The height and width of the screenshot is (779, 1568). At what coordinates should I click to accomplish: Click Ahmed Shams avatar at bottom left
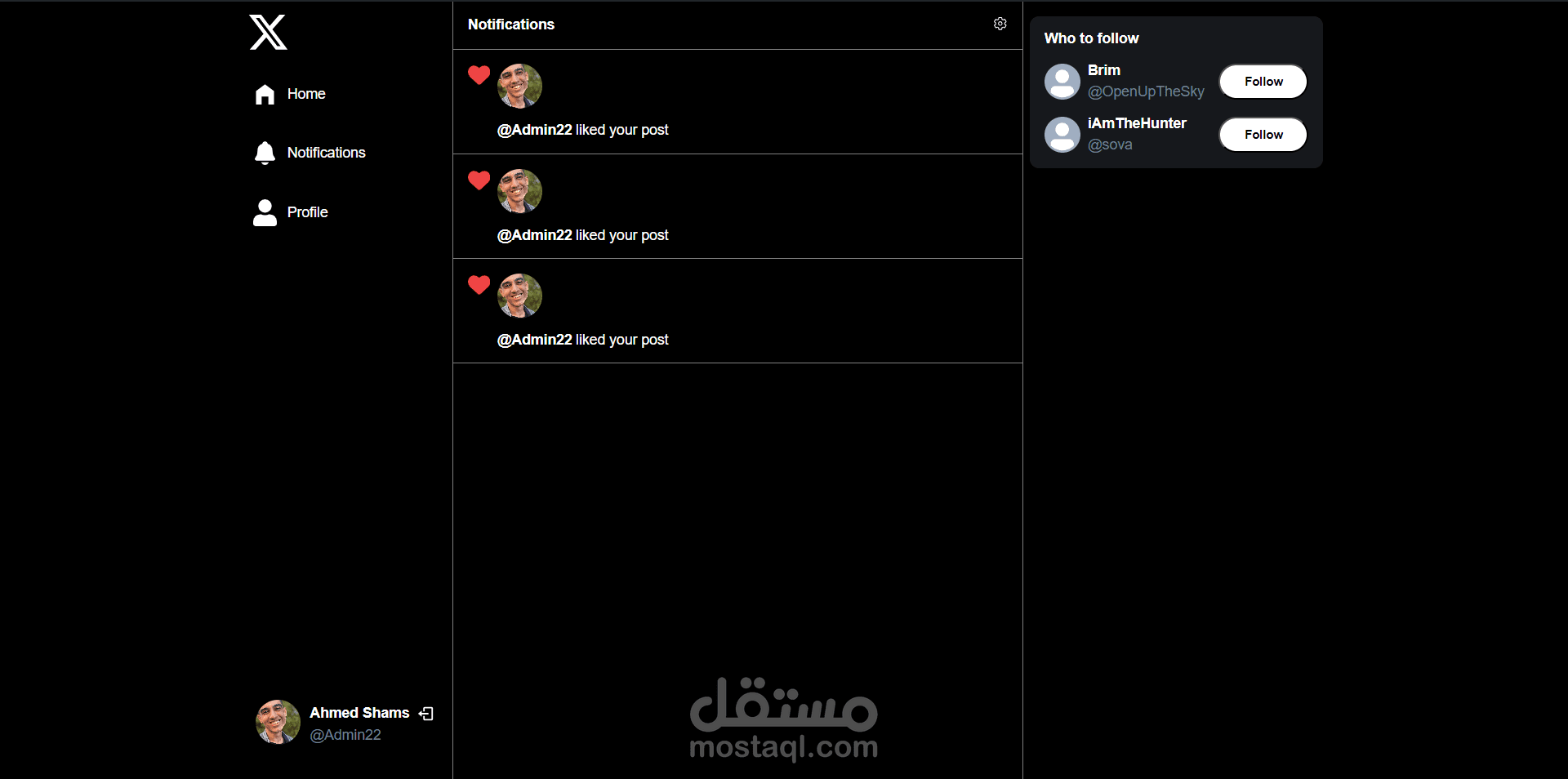pyautogui.click(x=278, y=722)
